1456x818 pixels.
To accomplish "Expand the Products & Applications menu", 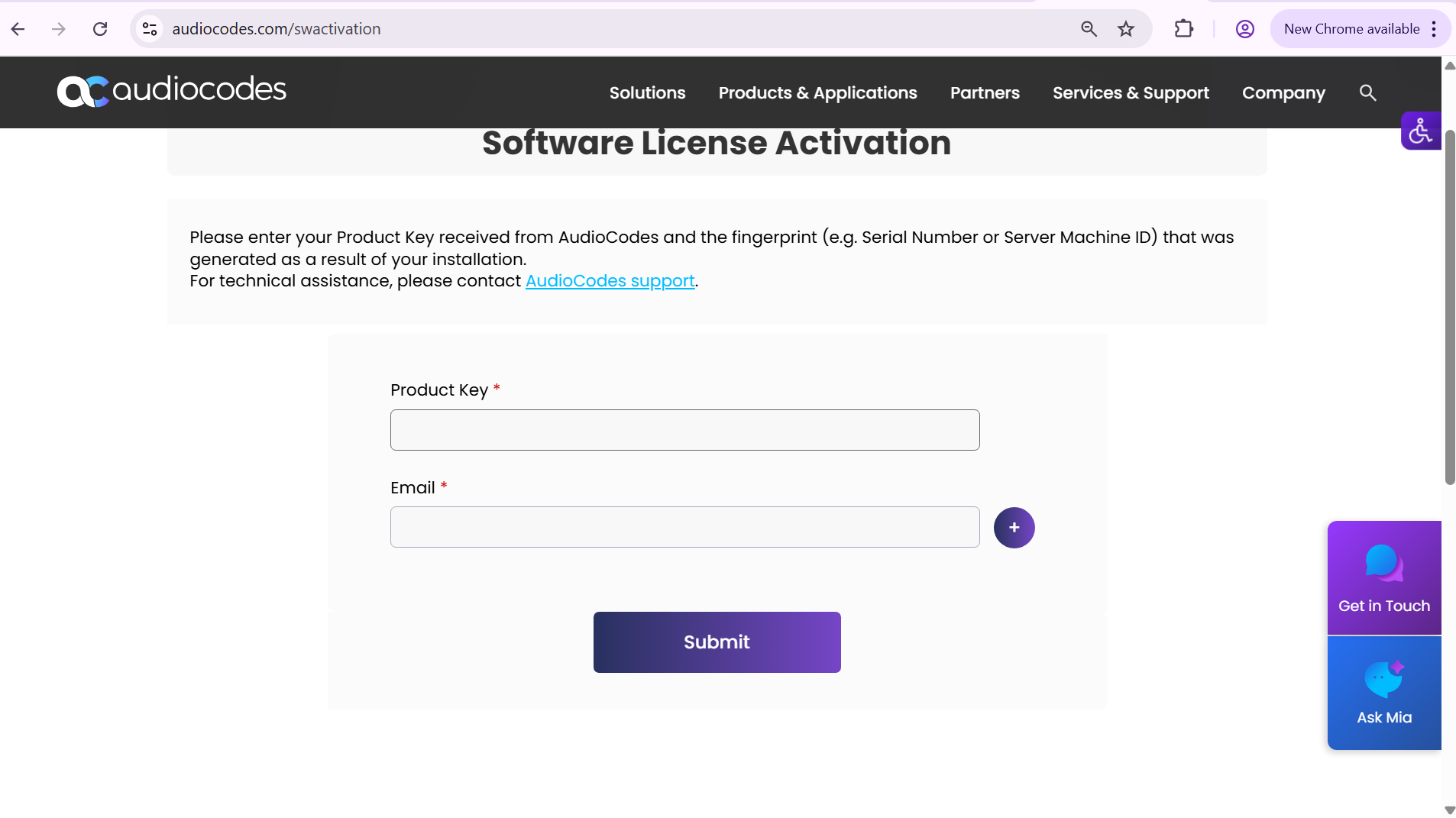I will 817,92.
